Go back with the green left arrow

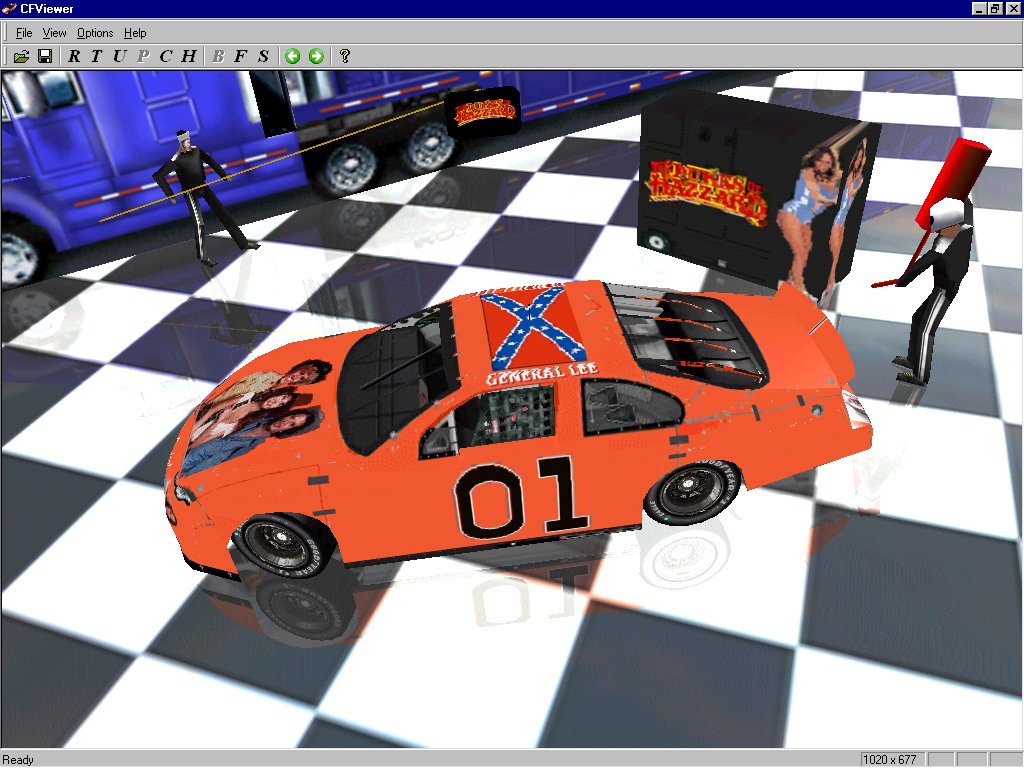click(293, 56)
